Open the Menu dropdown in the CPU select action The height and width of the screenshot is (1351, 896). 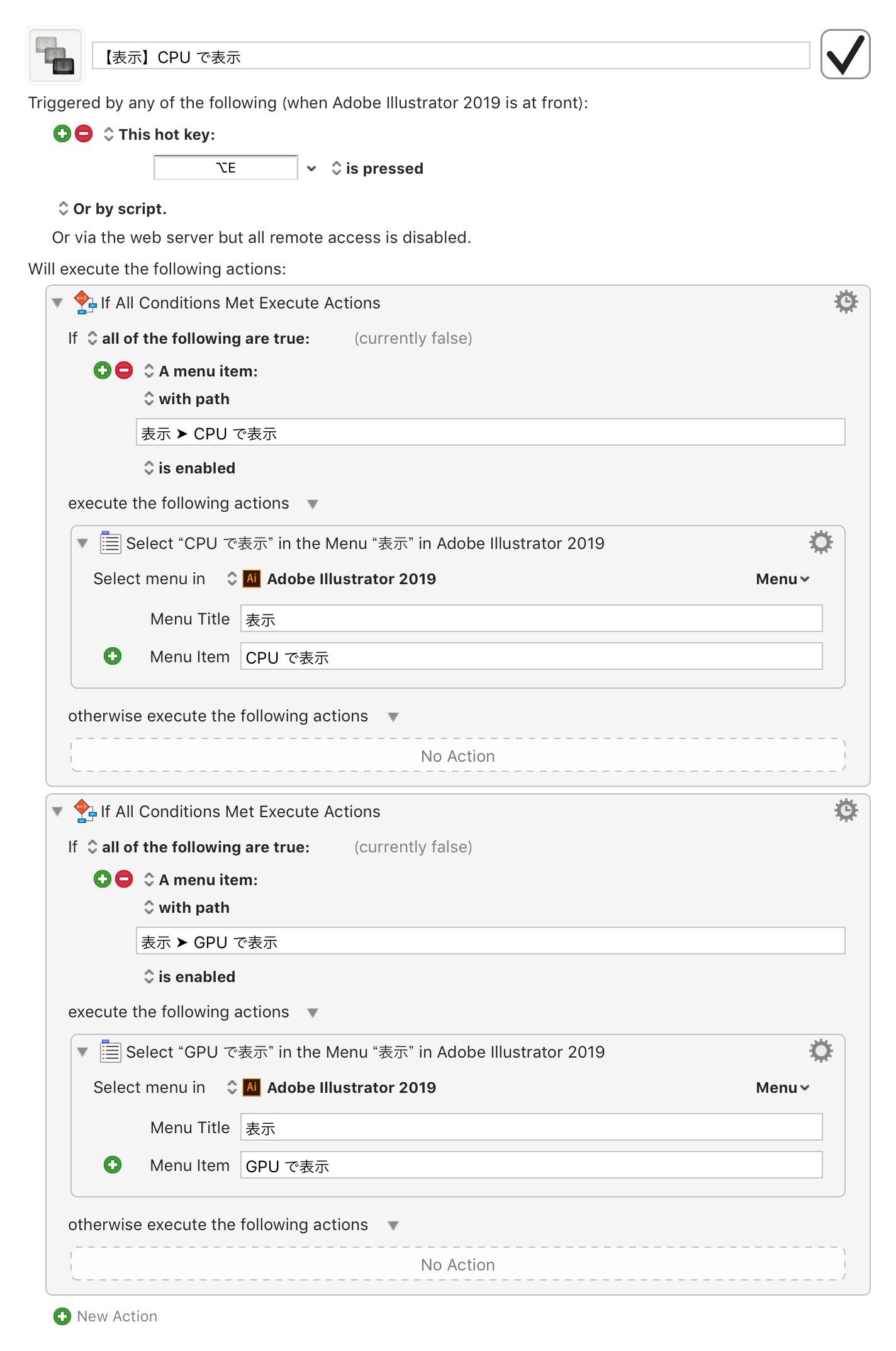pos(782,579)
